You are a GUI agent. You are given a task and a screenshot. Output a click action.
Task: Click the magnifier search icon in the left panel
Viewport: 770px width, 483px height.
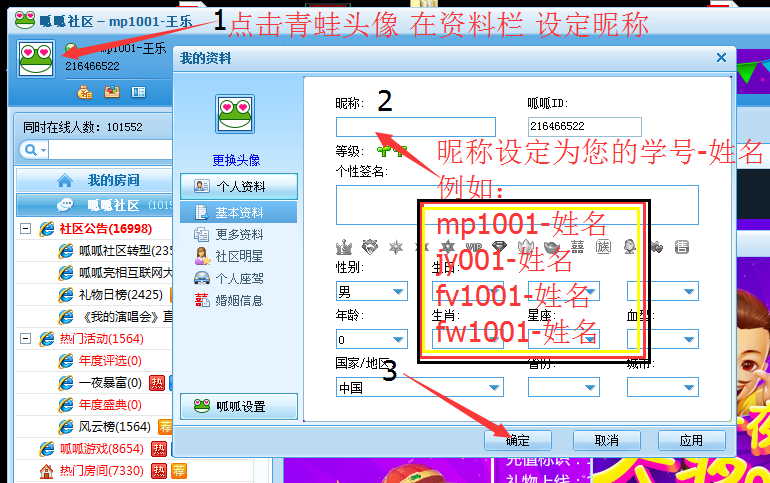coord(30,150)
